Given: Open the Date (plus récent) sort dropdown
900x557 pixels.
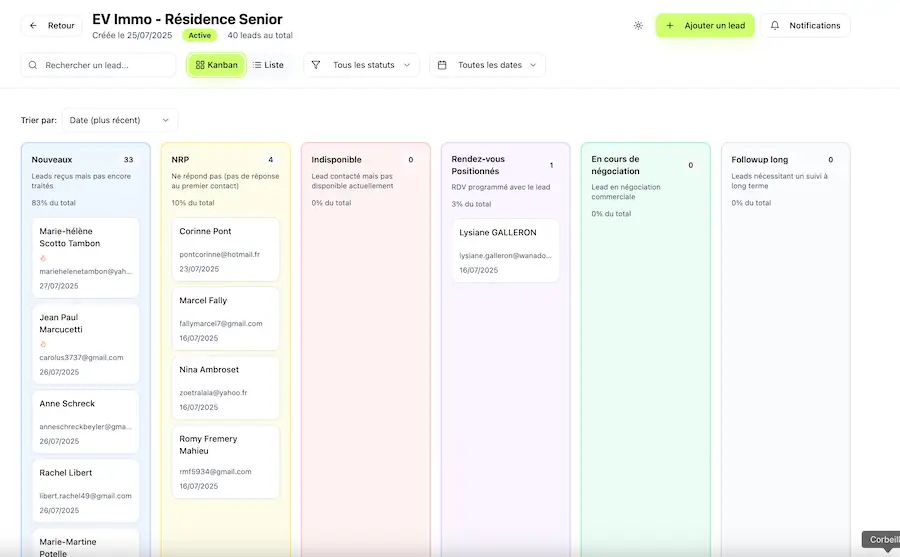Looking at the screenshot, I should pos(119,120).
